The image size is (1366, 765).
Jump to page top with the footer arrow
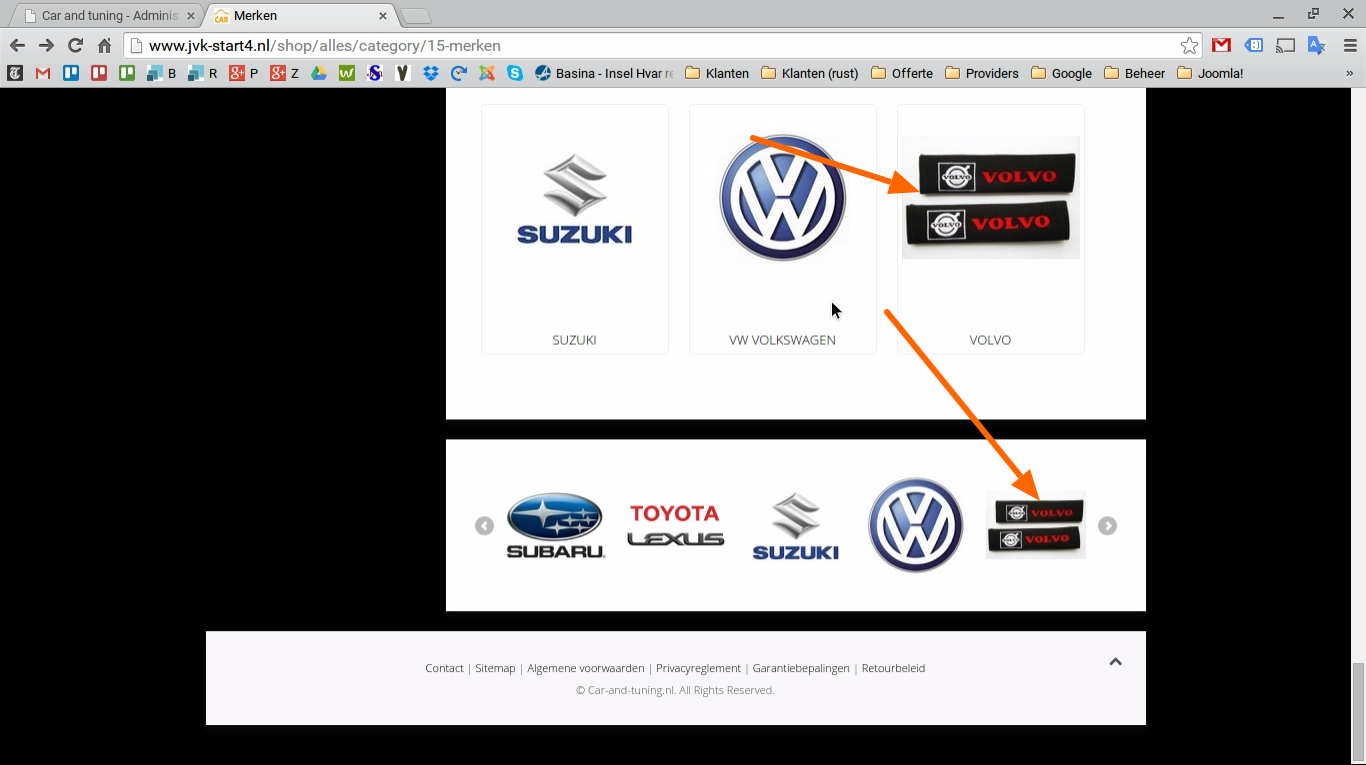(1115, 662)
